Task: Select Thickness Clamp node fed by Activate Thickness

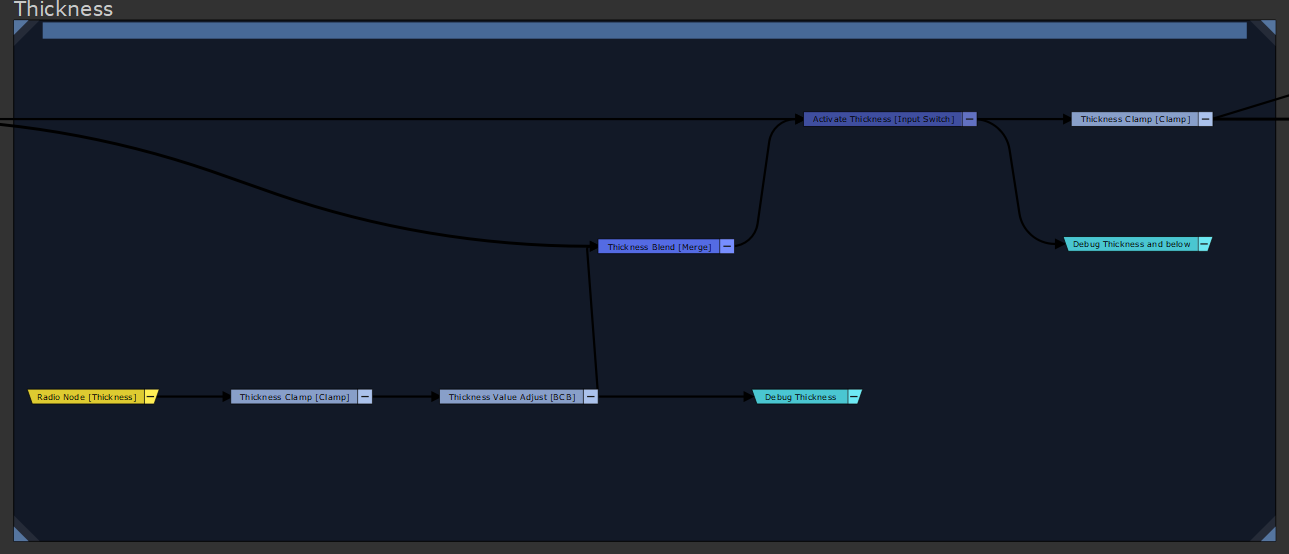Action: tap(1135, 119)
